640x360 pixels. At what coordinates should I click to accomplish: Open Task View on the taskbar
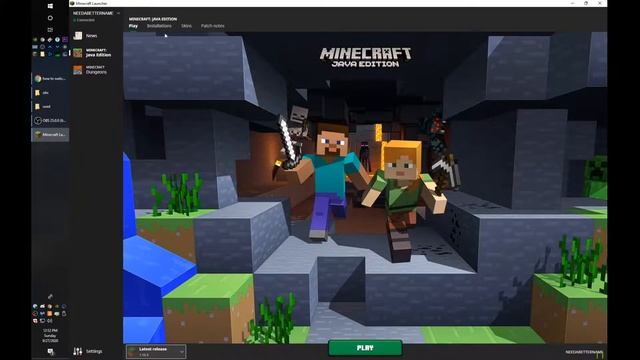50,30
